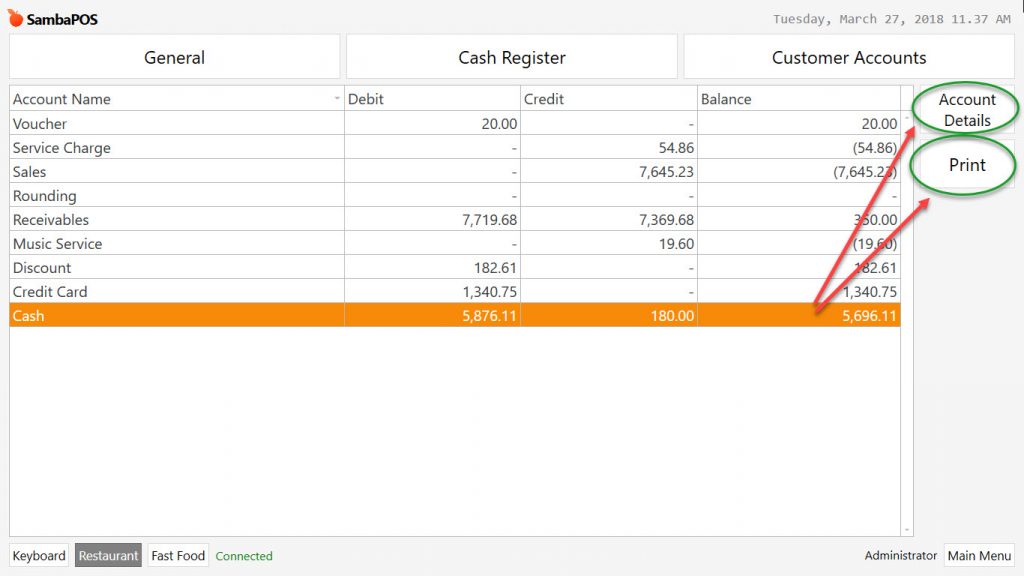This screenshot has height=576, width=1024.
Task: Click Cash debit 5,876.11
Action: pyautogui.click(x=490, y=316)
